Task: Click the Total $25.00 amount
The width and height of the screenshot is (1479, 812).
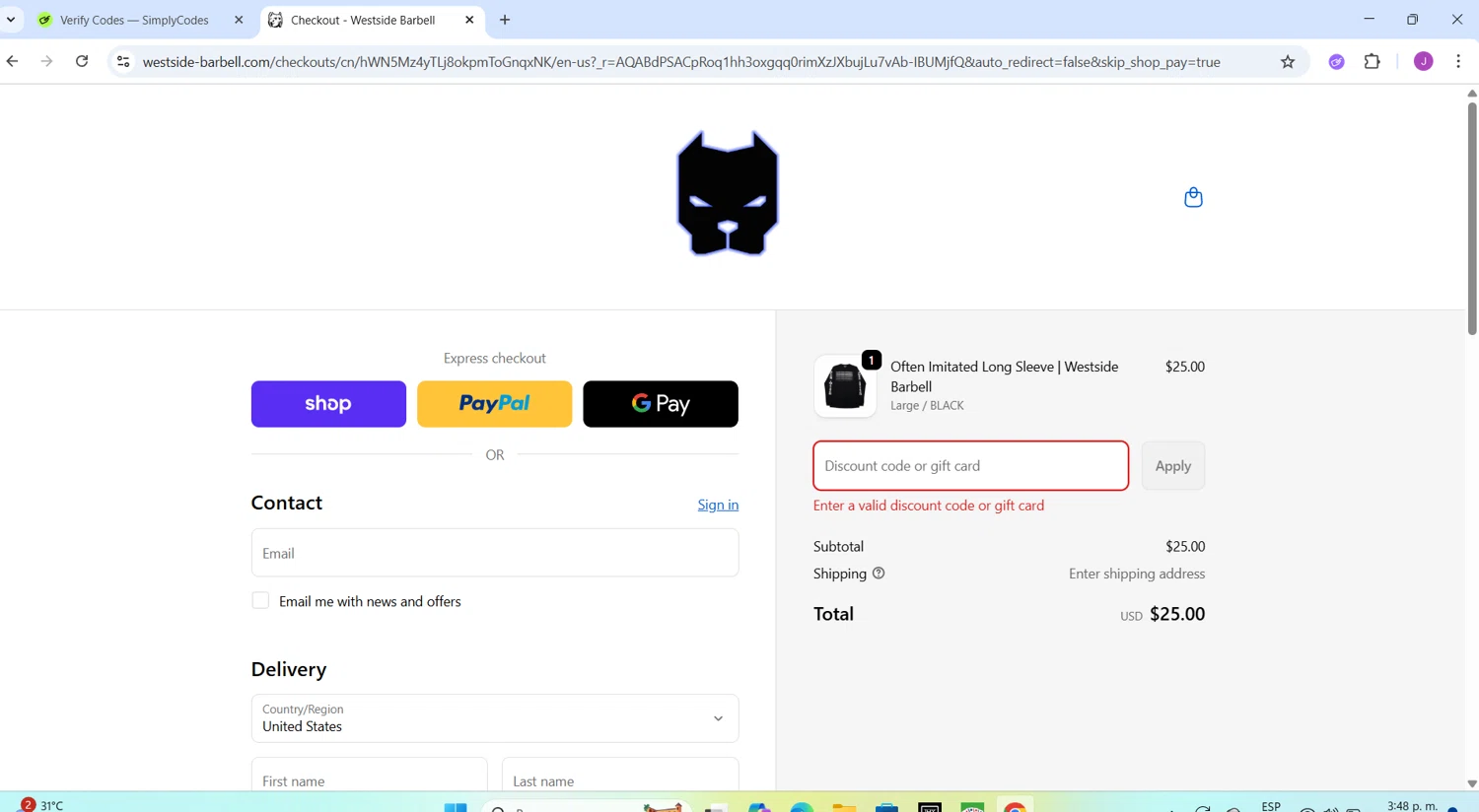Action: 1177,614
